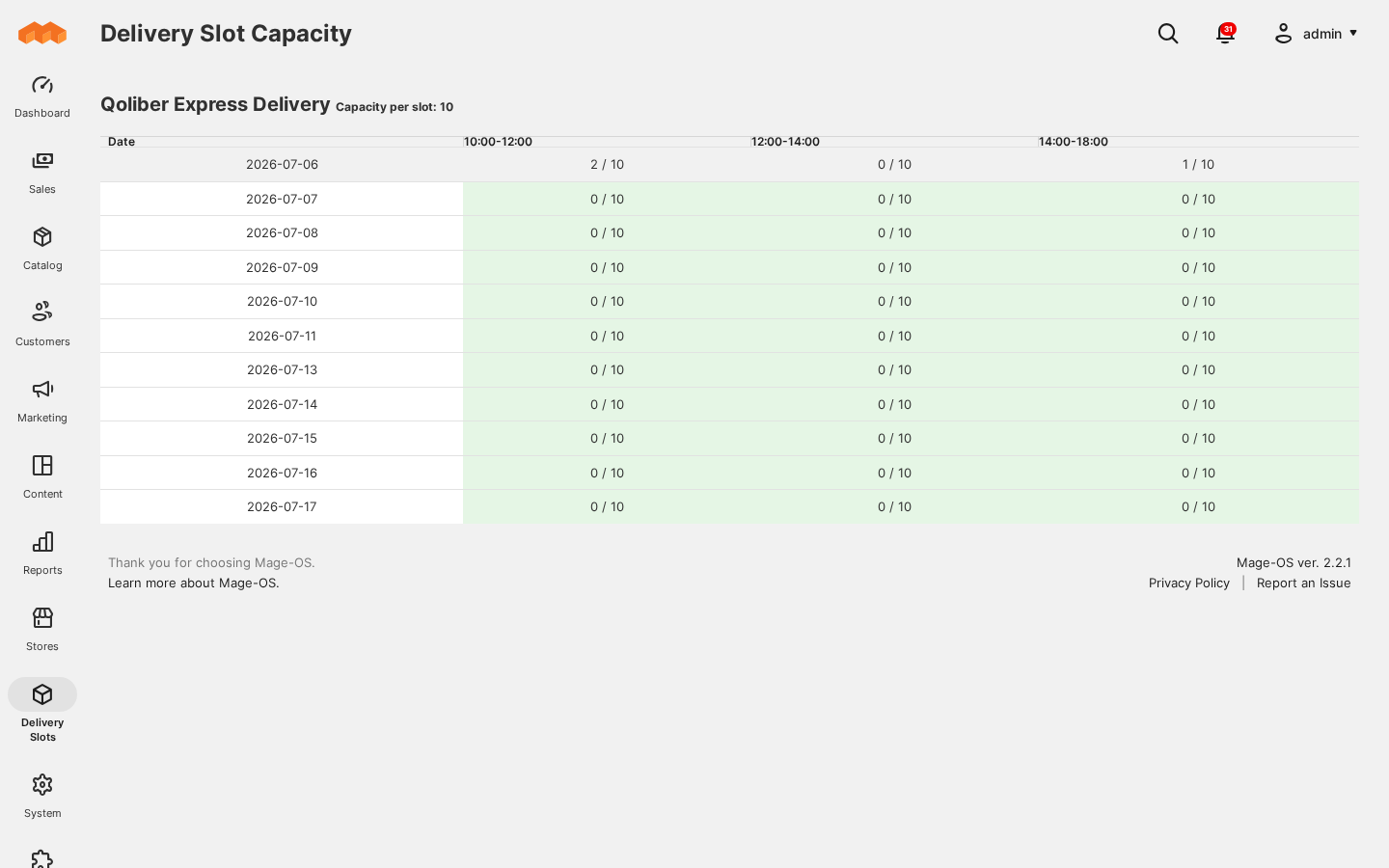Click the 10:00-12:00 slot for 2026-07-10
This screenshot has width=1389, height=868.
coord(607,302)
